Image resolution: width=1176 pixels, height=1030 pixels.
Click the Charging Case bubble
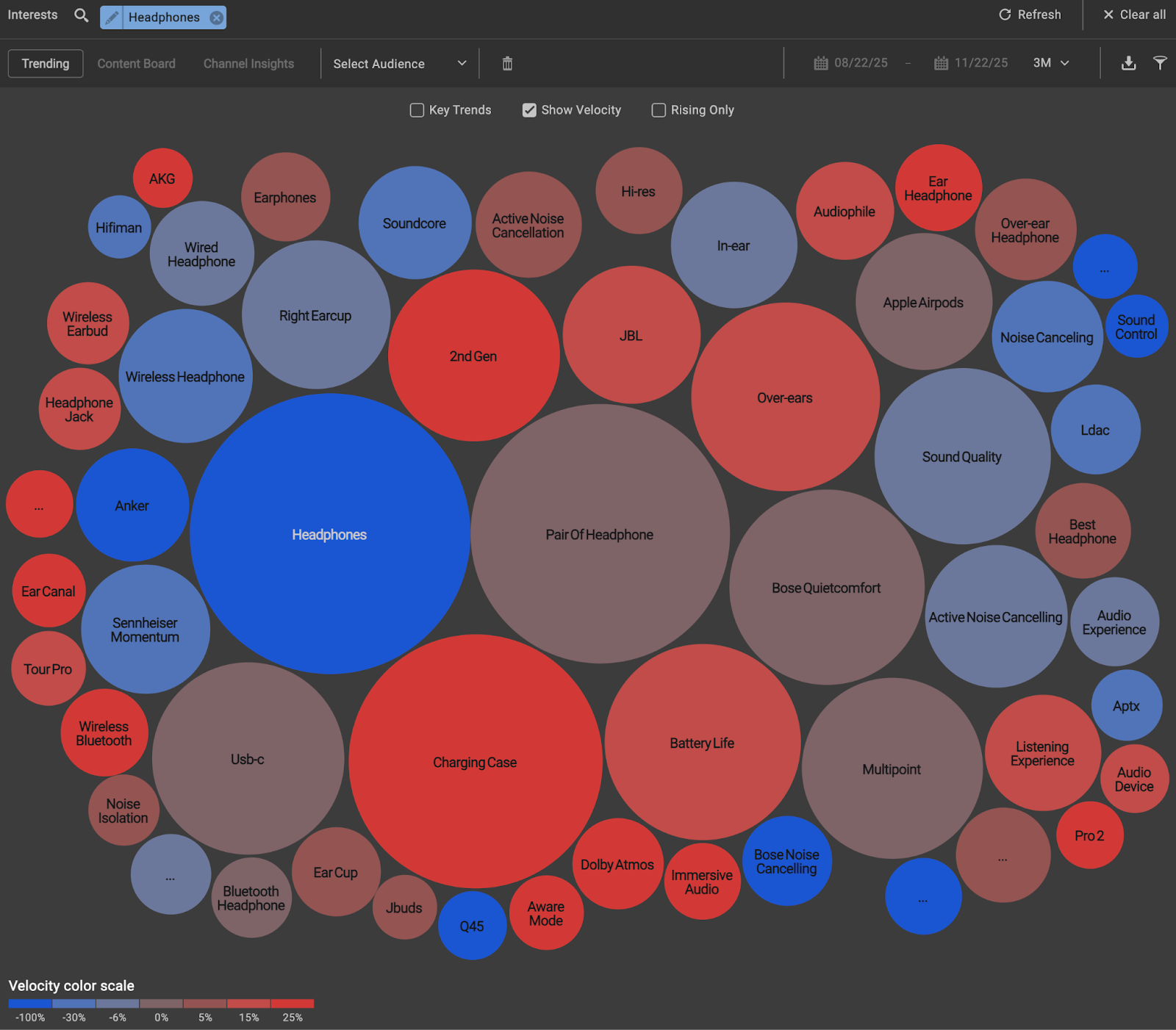[475, 762]
